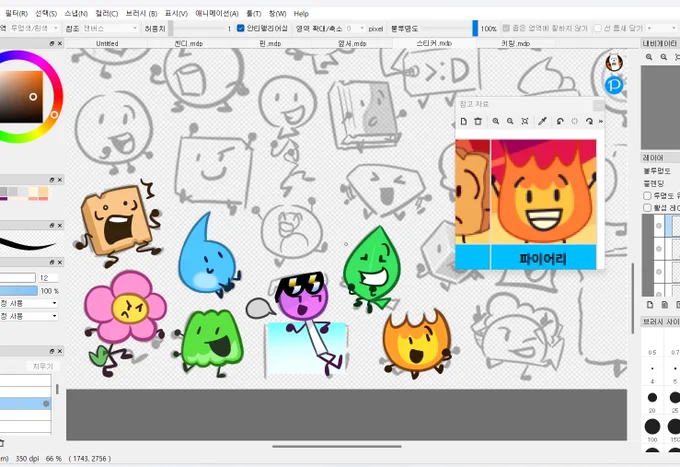Enable the 선 틈새 닫기 checkbox

click(598, 28)
